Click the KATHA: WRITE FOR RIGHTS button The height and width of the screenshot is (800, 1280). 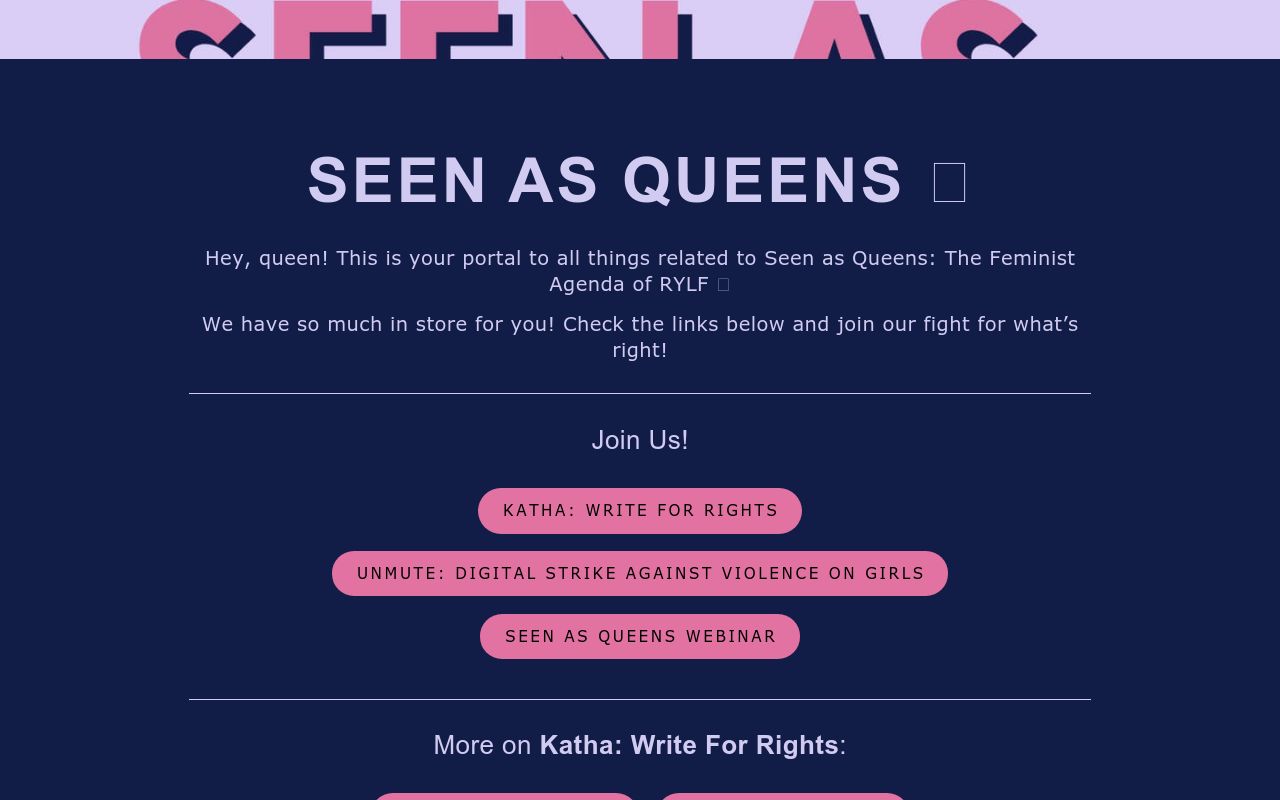(640, 510)
